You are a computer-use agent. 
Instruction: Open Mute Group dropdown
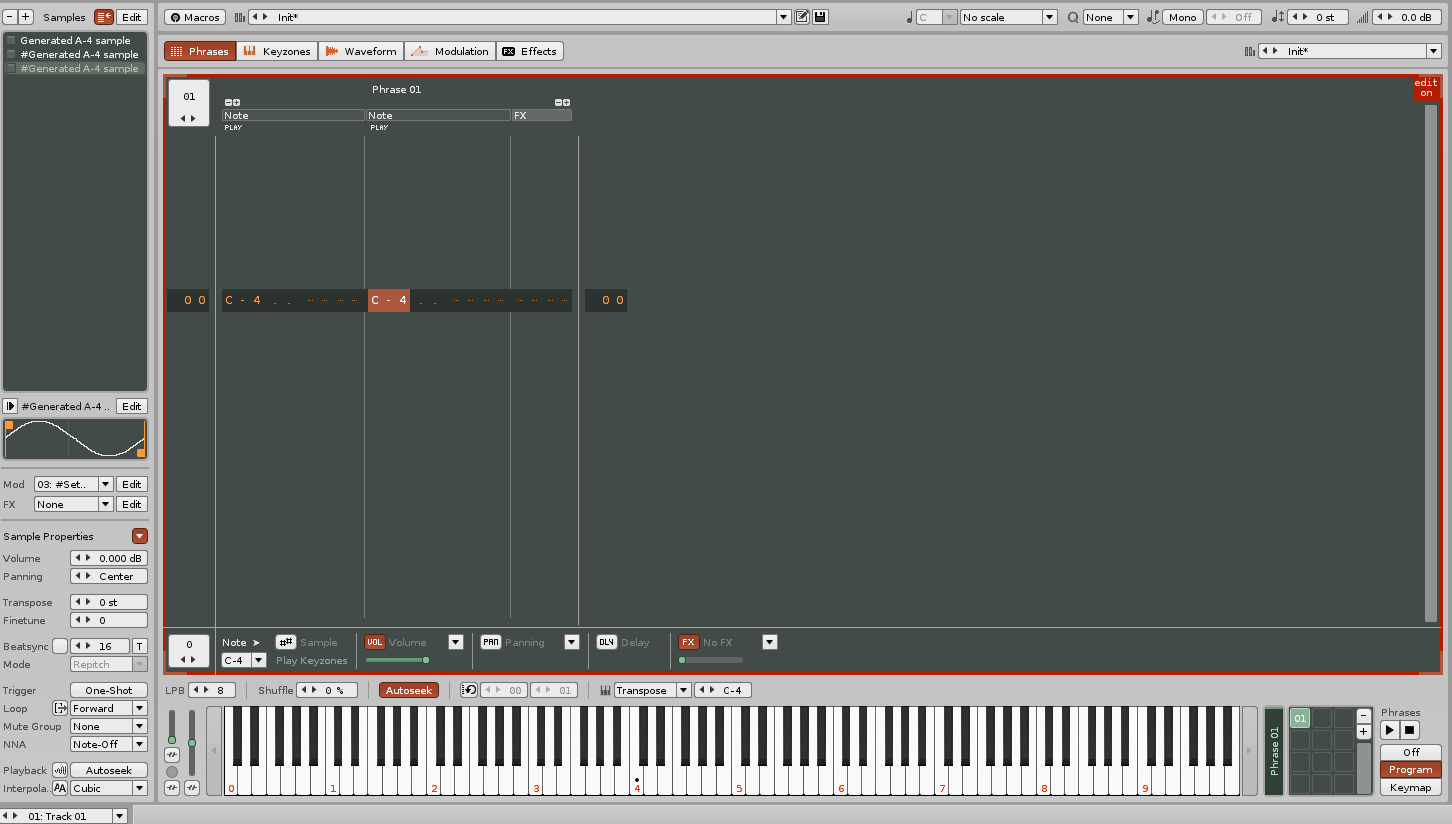click(109, 726)
